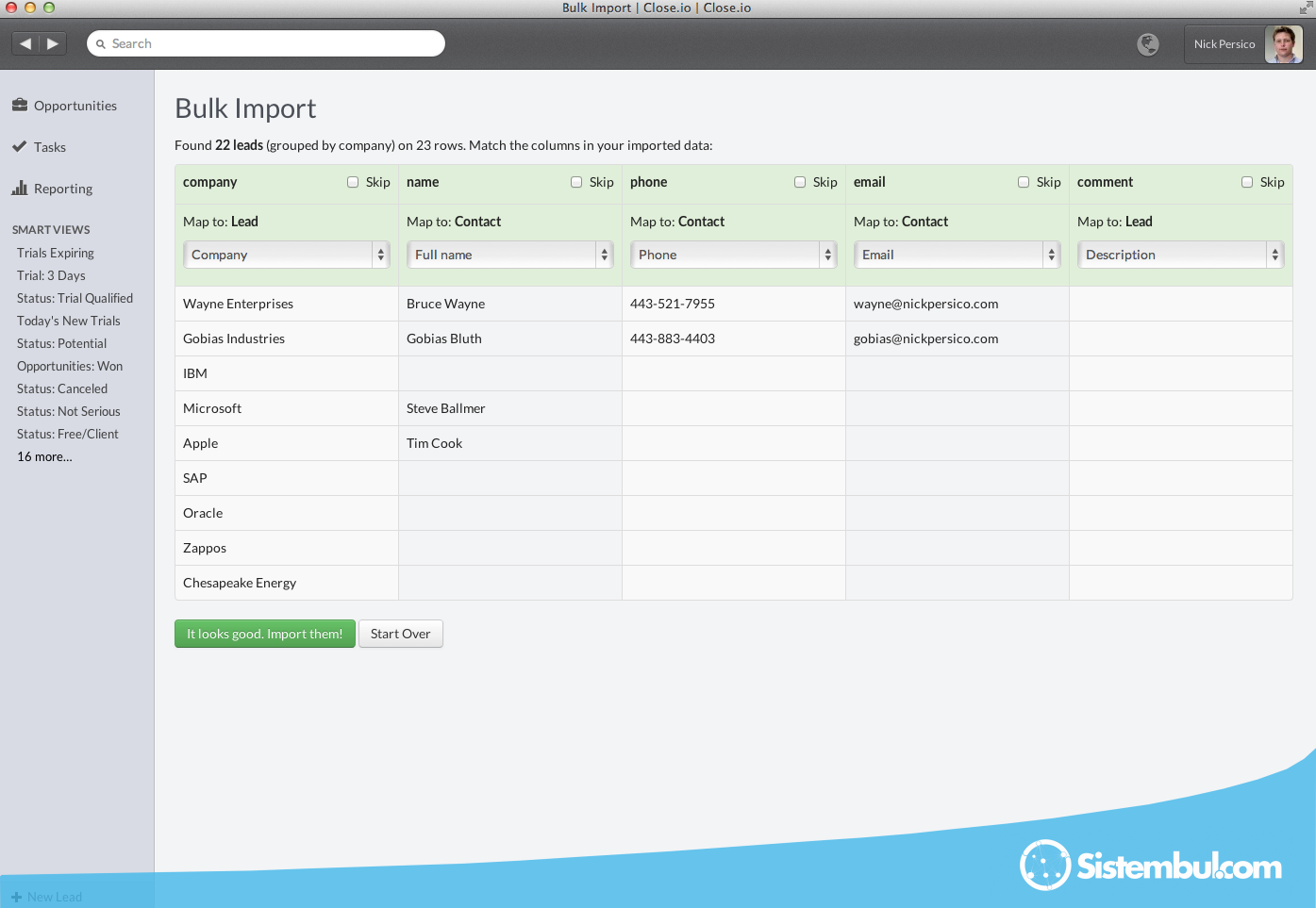Go forward with the right arrow button

click(x=53, y=43)
